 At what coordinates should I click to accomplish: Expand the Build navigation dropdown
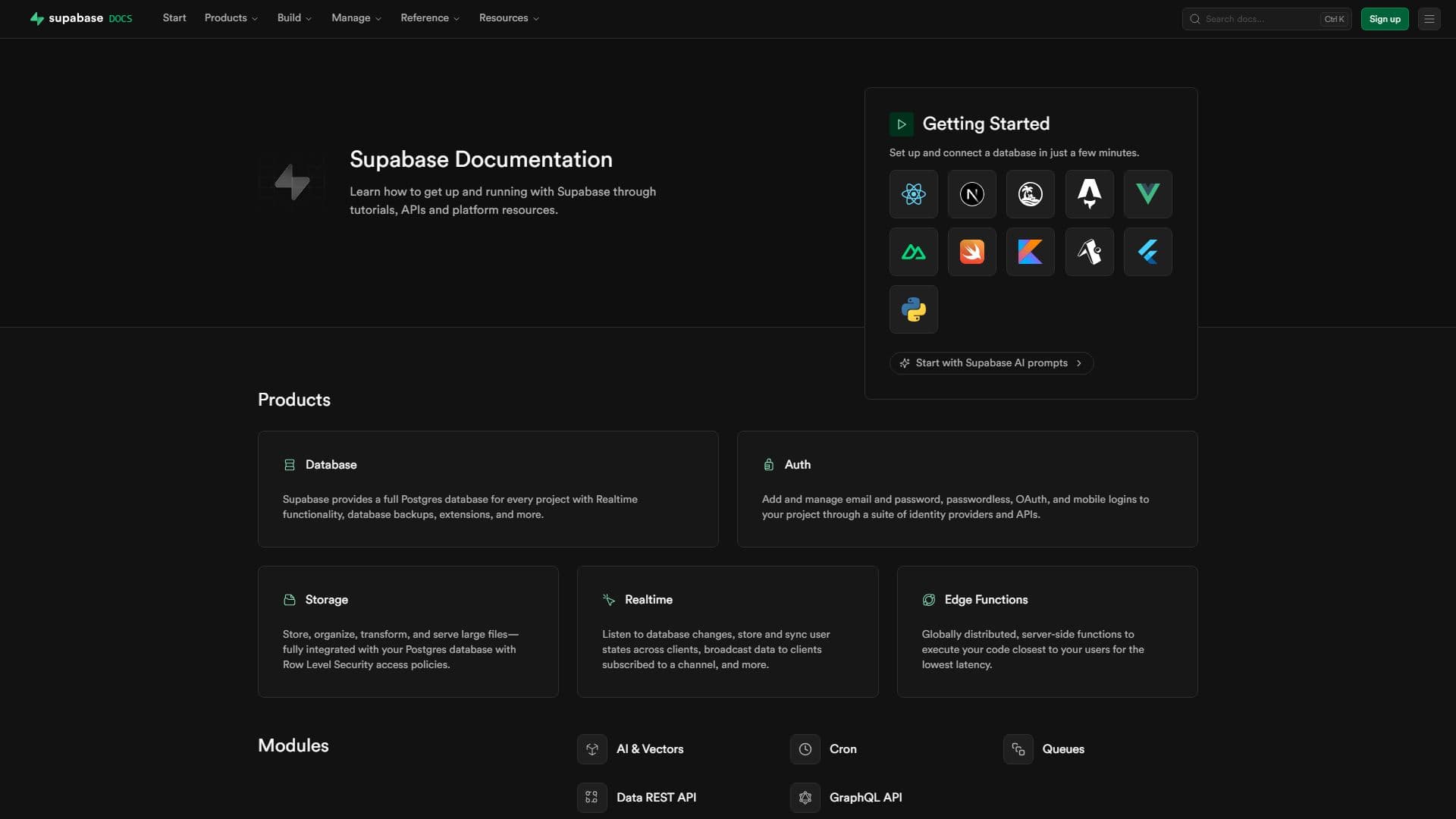coord(294,18)
